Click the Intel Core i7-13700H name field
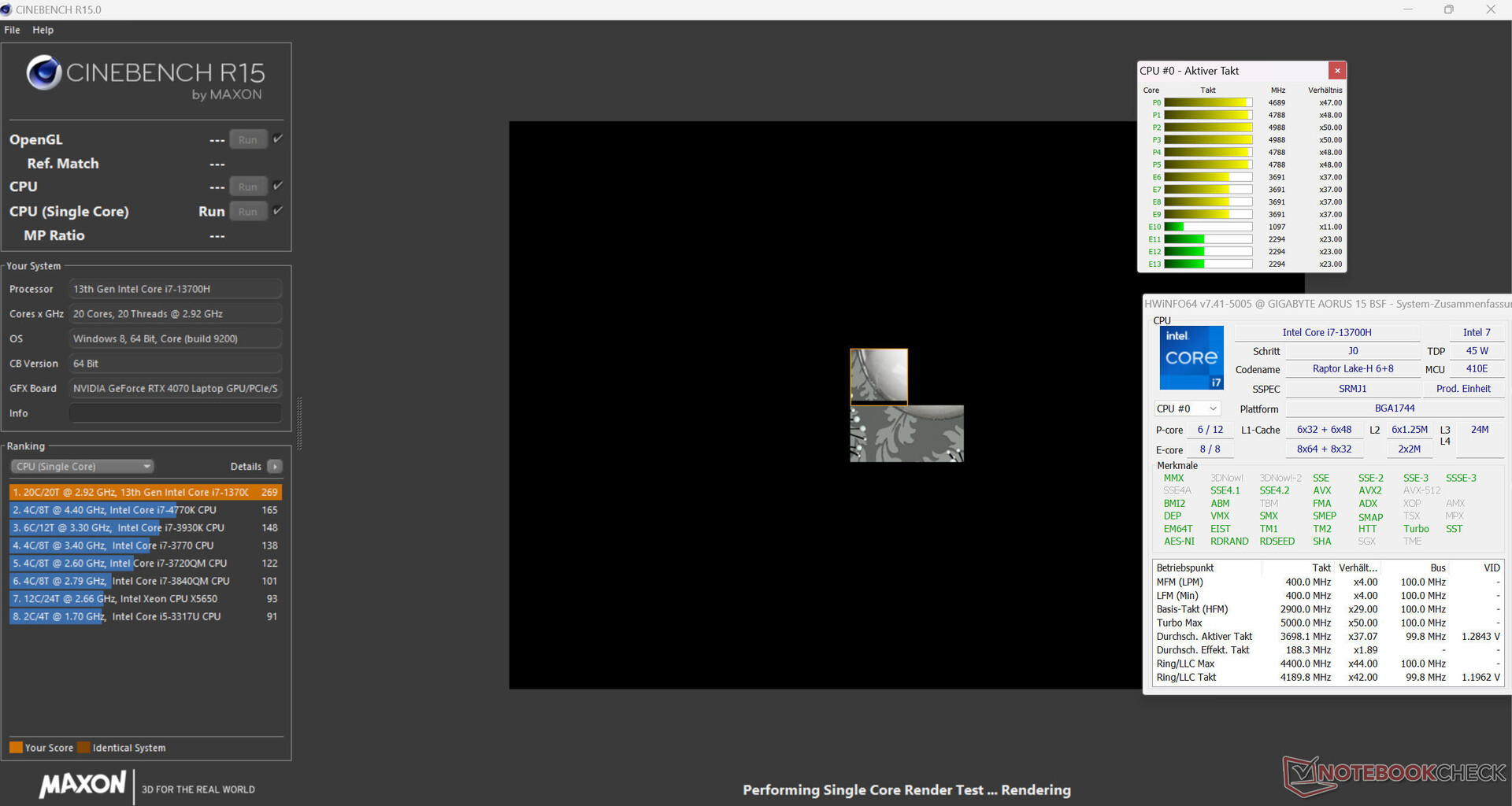The width and height of the screenshot is (1512, 806). pyautogui.click(x=1327, y=333)
